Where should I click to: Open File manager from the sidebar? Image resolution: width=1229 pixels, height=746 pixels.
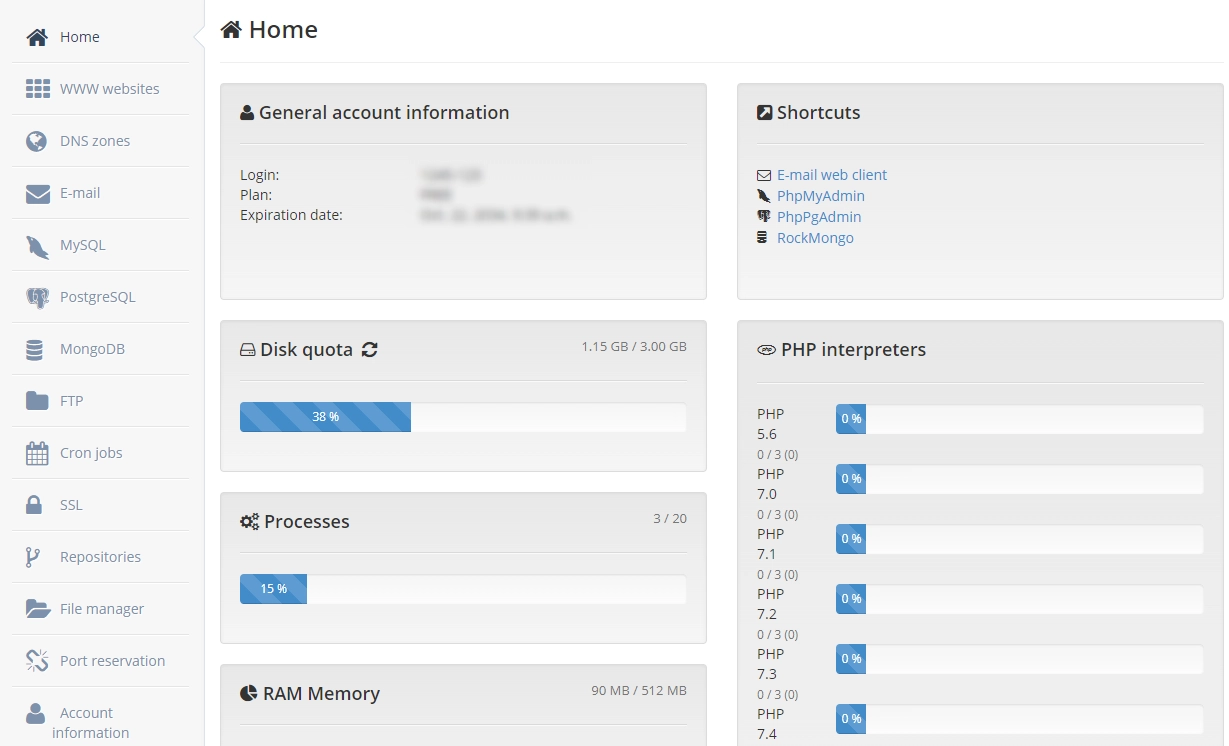pos(101,609)
